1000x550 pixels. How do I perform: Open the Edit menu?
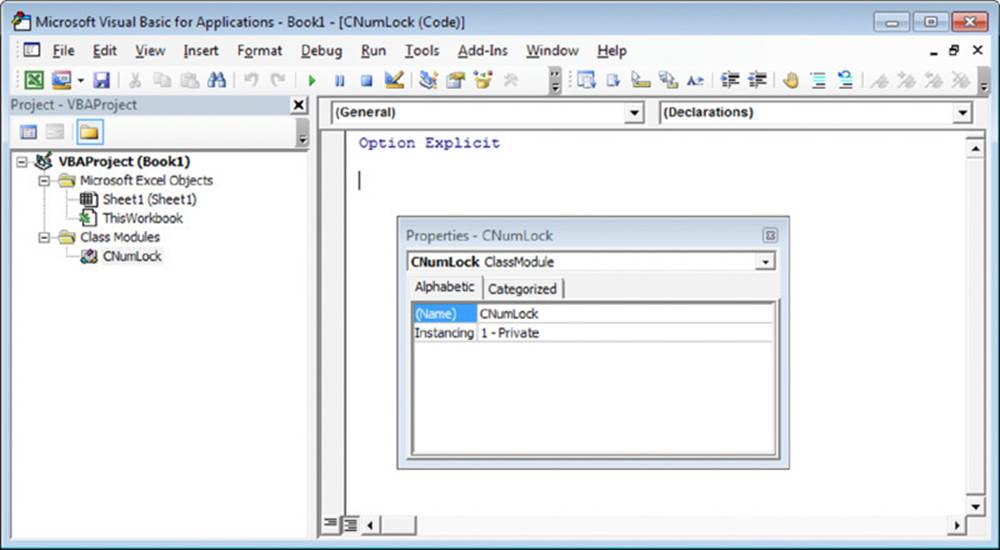click(105, 50)
